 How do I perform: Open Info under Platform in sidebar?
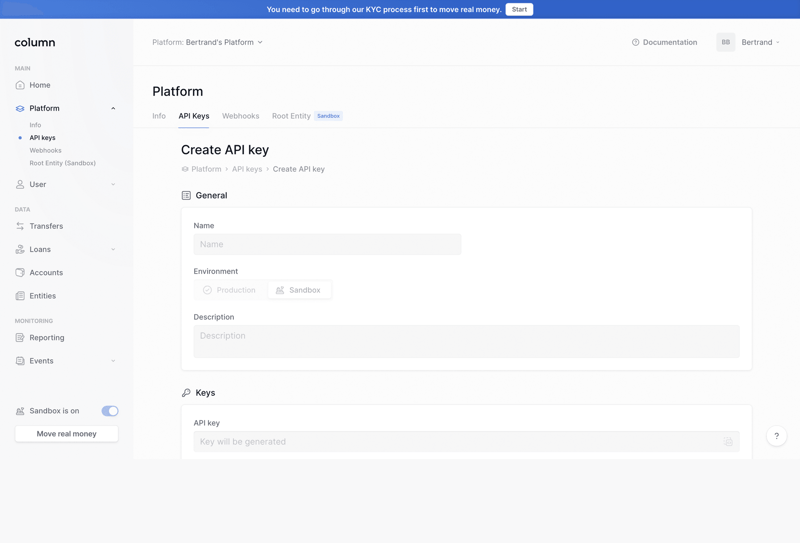[x=35, y=125]
